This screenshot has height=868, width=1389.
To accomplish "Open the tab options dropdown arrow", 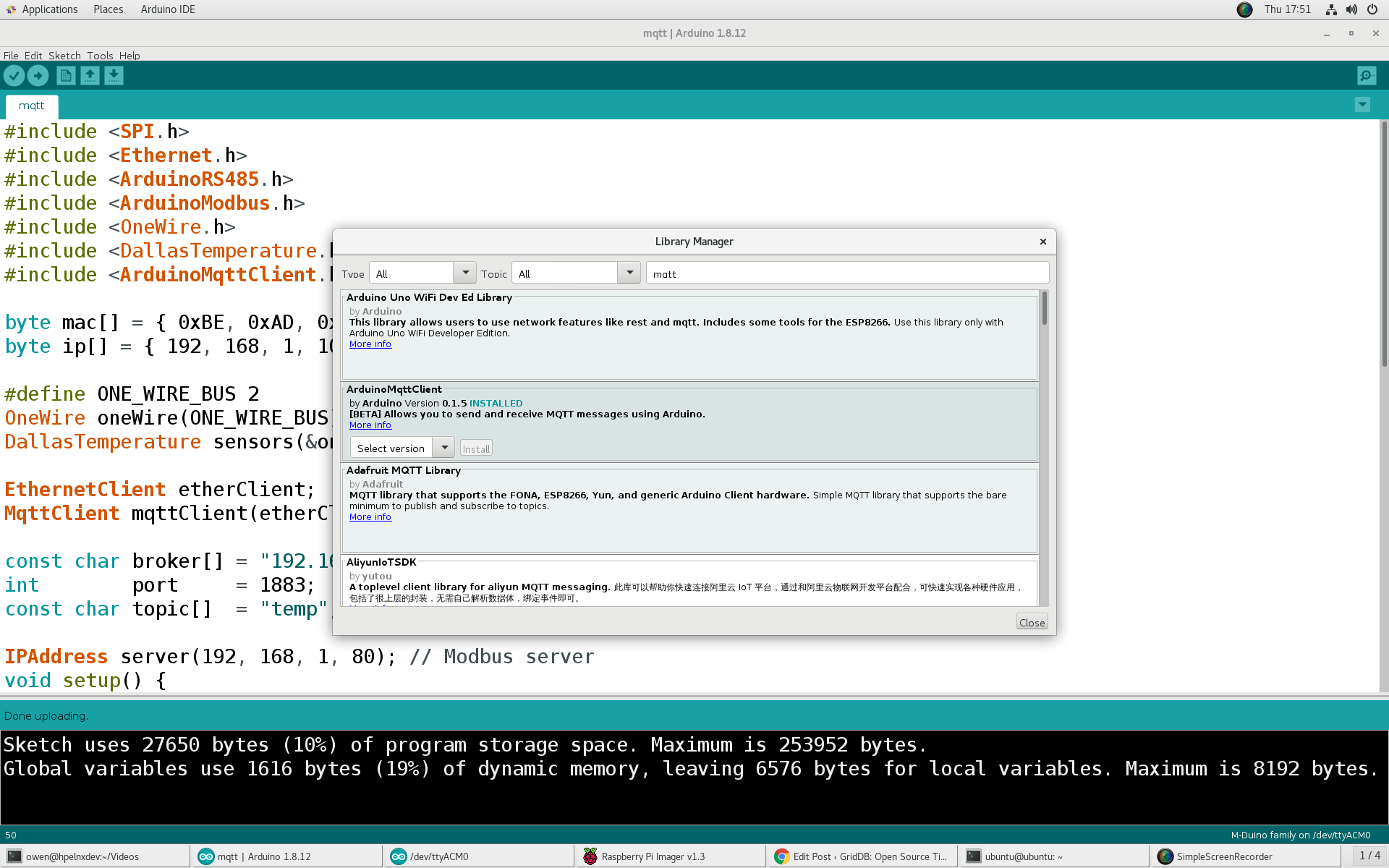I will coord(1362,105).
